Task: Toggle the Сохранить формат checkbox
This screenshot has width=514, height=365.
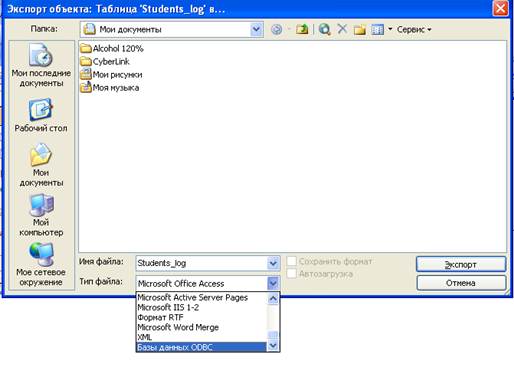Action: click(x=291, y=261)
